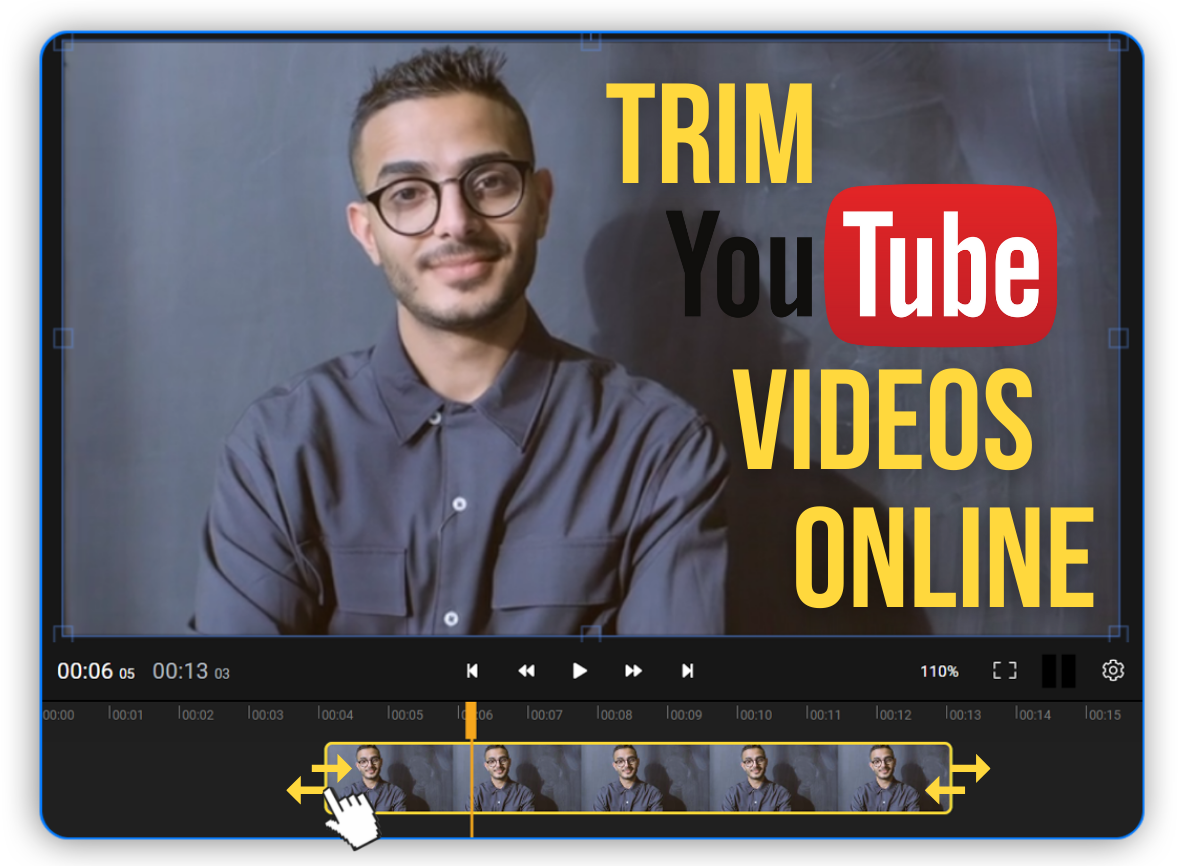Click the left-middle resize handle of the canvas
Viewport: 1184px width, 866px height.
63,337
